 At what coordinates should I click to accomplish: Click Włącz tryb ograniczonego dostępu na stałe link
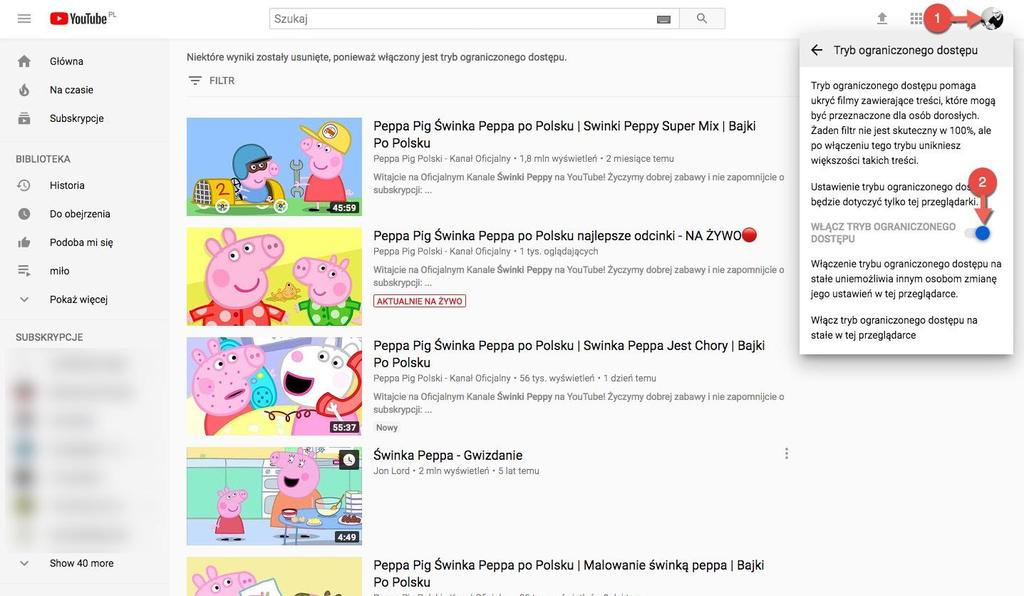(x=894, y=328)
